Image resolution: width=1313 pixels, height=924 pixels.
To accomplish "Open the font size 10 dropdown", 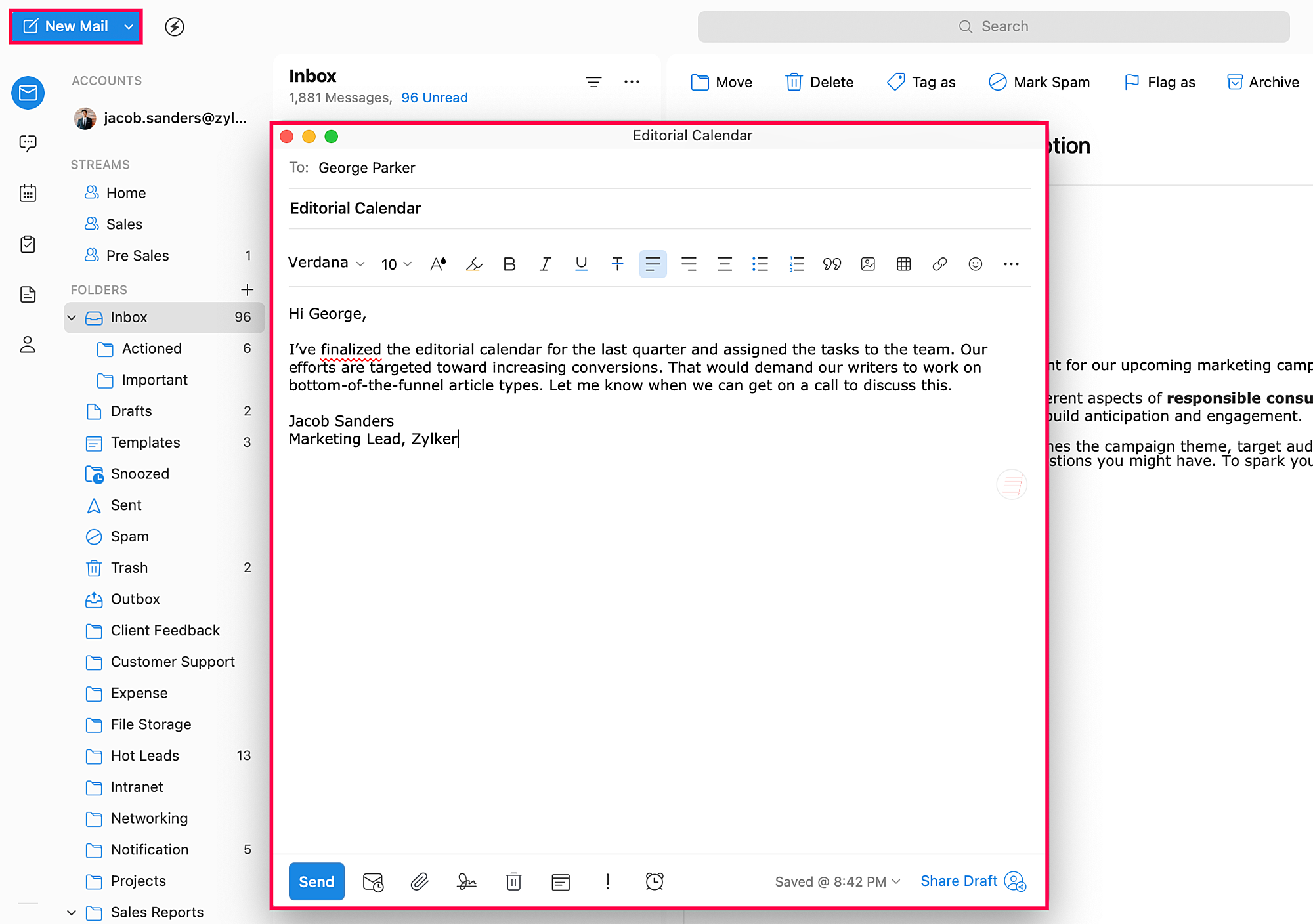I will point(396,264).
